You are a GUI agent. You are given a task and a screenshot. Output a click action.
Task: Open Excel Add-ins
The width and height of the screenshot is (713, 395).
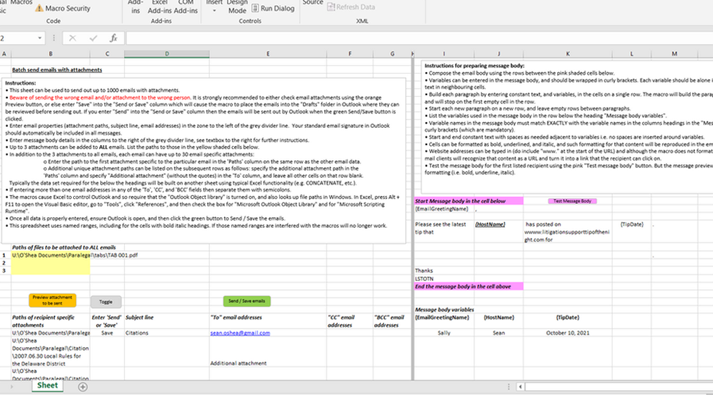click(160, 6)
